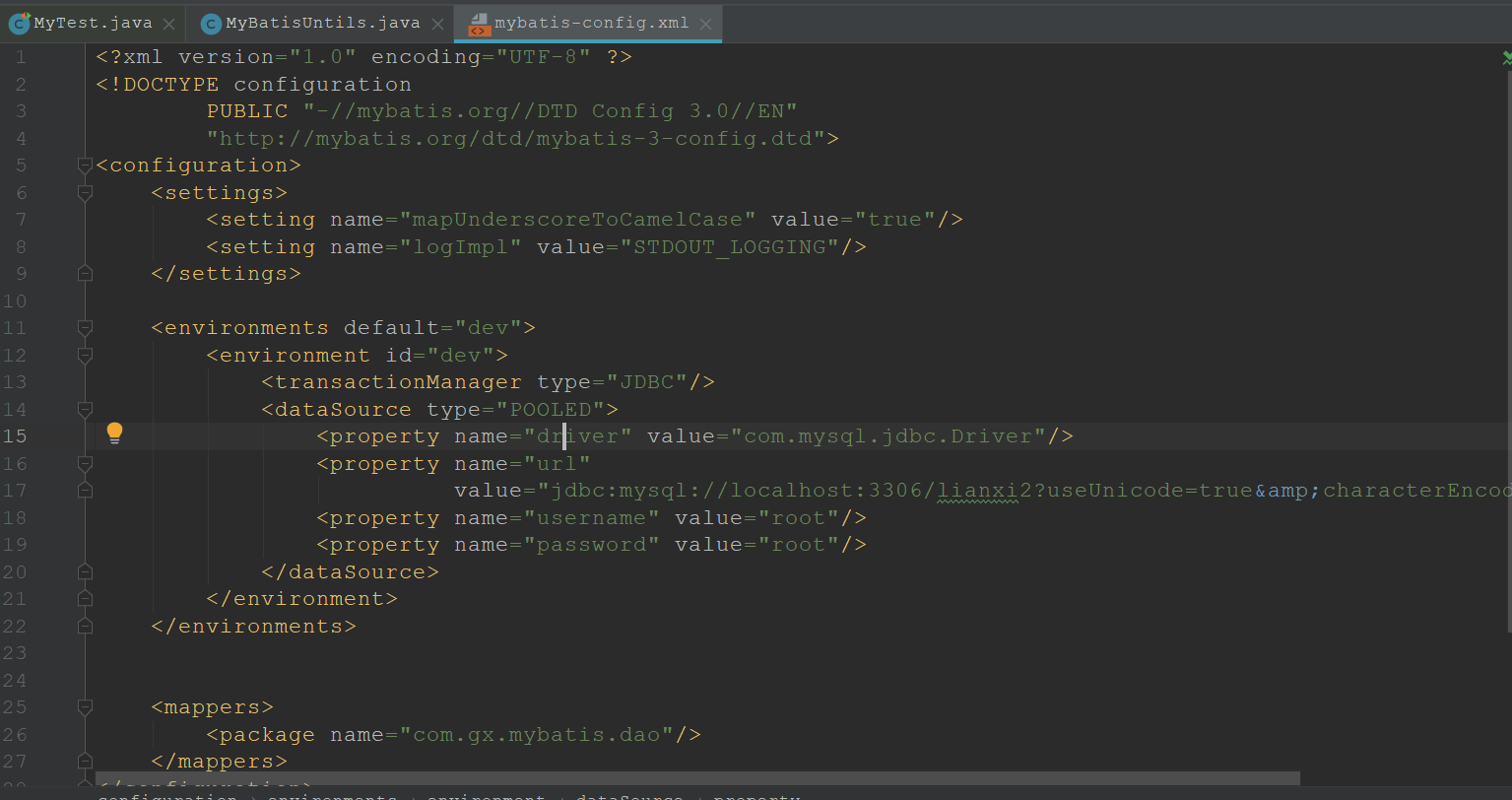
Task: Click fold end marker at </settings>
Action: pyautogui.click(x=85, y=273)
